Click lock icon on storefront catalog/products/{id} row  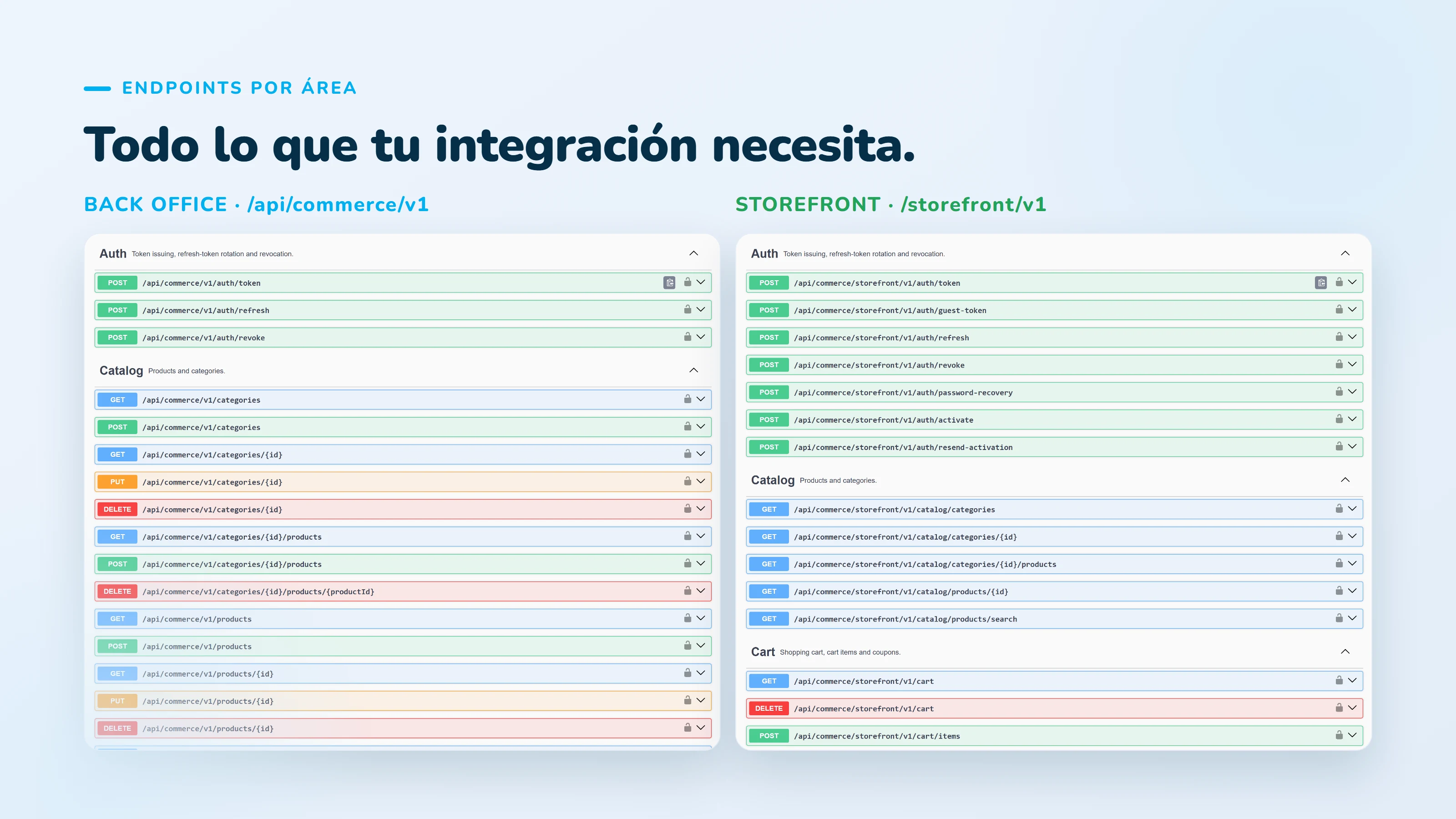1339,591
